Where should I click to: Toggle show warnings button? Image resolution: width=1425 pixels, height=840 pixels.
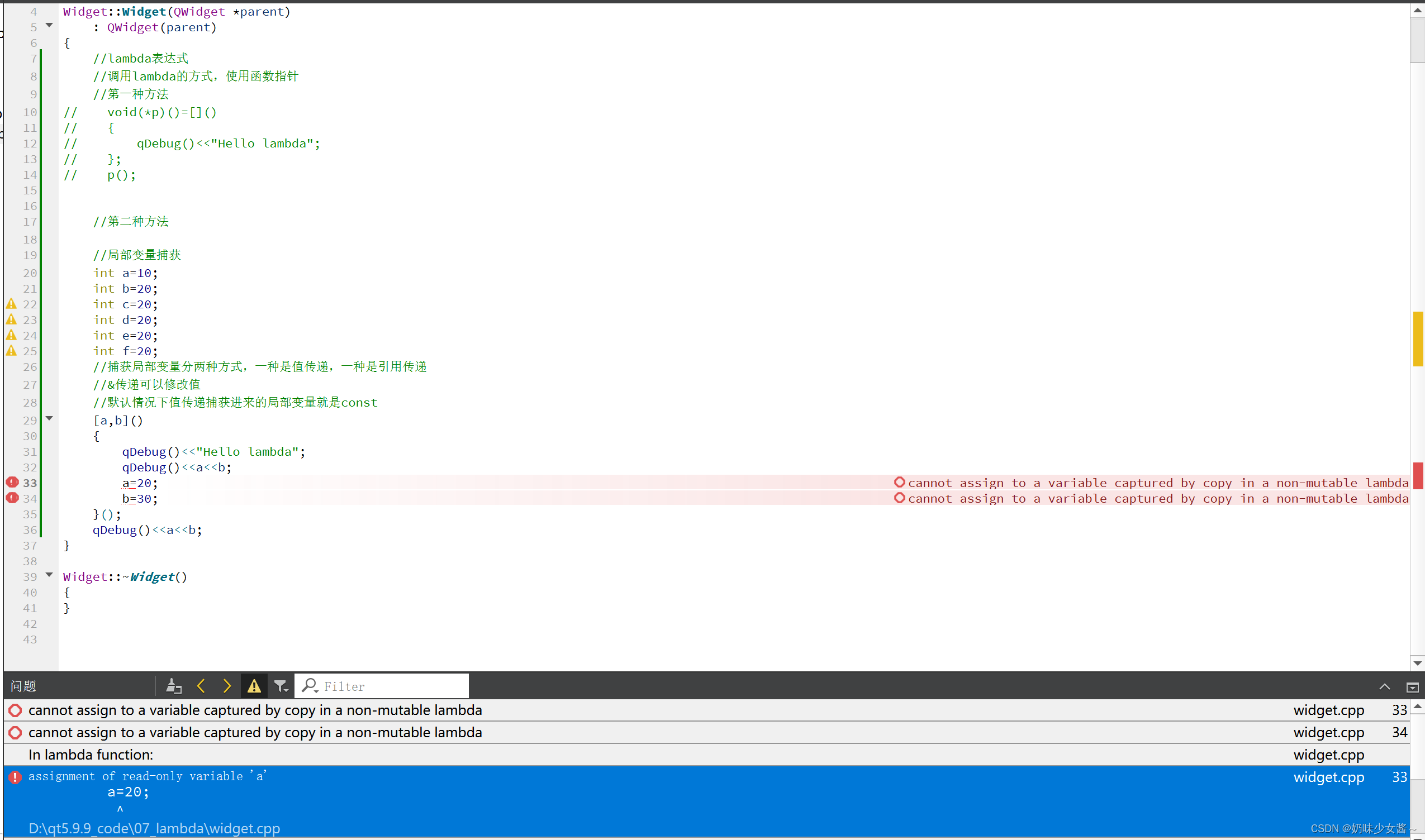(254, 686)
